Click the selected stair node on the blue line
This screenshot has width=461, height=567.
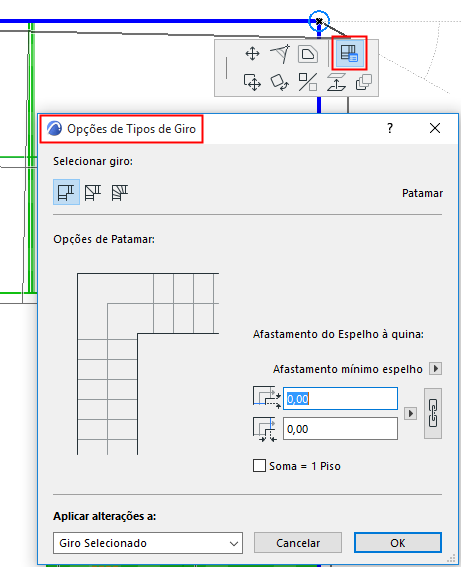pos(319,21)
